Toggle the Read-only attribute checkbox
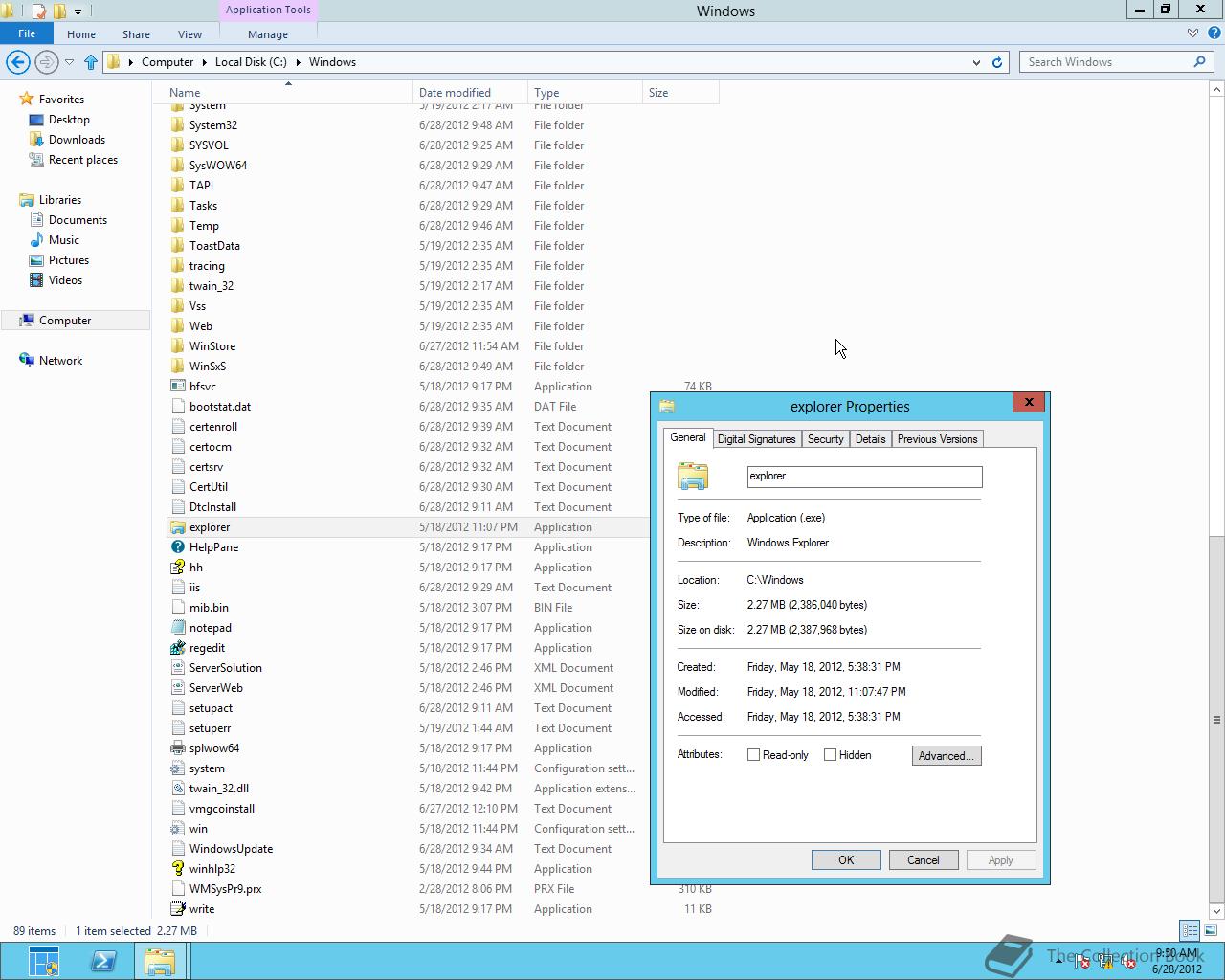 [753, 755]
